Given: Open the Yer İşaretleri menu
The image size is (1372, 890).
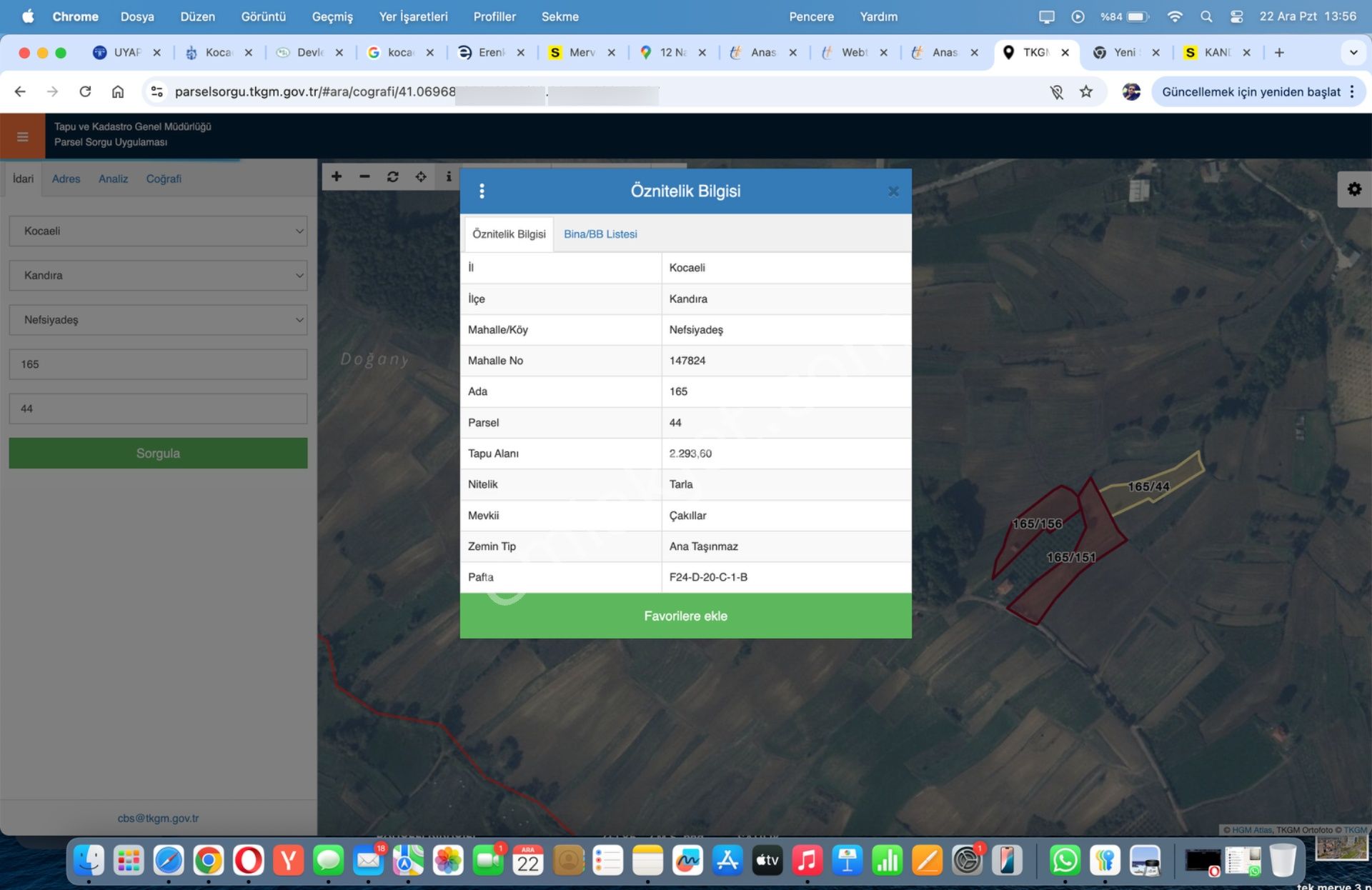Looking at the screenshot, I should [x=413, y=16].
